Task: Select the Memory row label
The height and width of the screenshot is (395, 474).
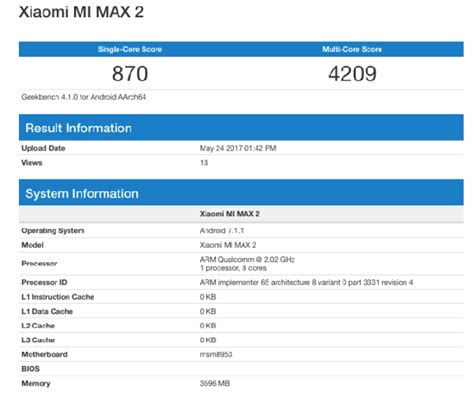Action: coord(36,383)
